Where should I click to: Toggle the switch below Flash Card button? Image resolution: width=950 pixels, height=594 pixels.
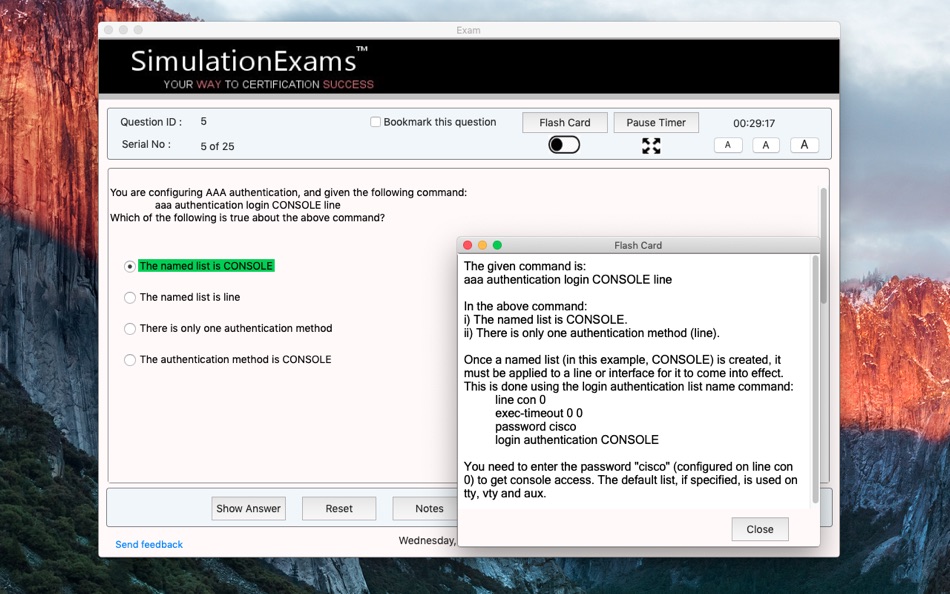[x=564, y=145]
